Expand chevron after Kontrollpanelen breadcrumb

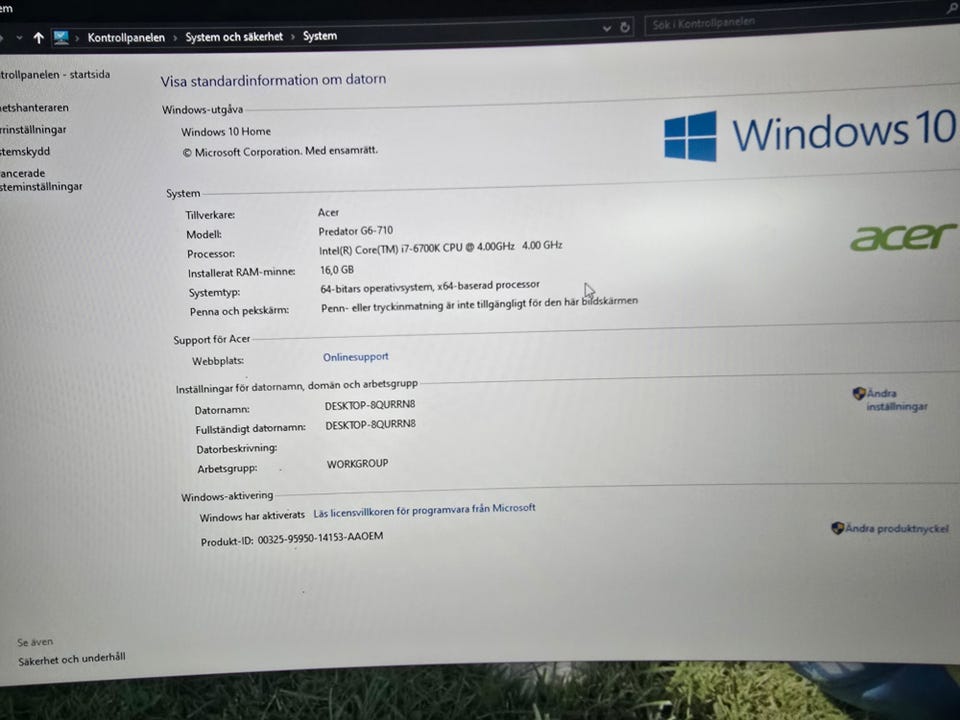click(x=175, y=37)
